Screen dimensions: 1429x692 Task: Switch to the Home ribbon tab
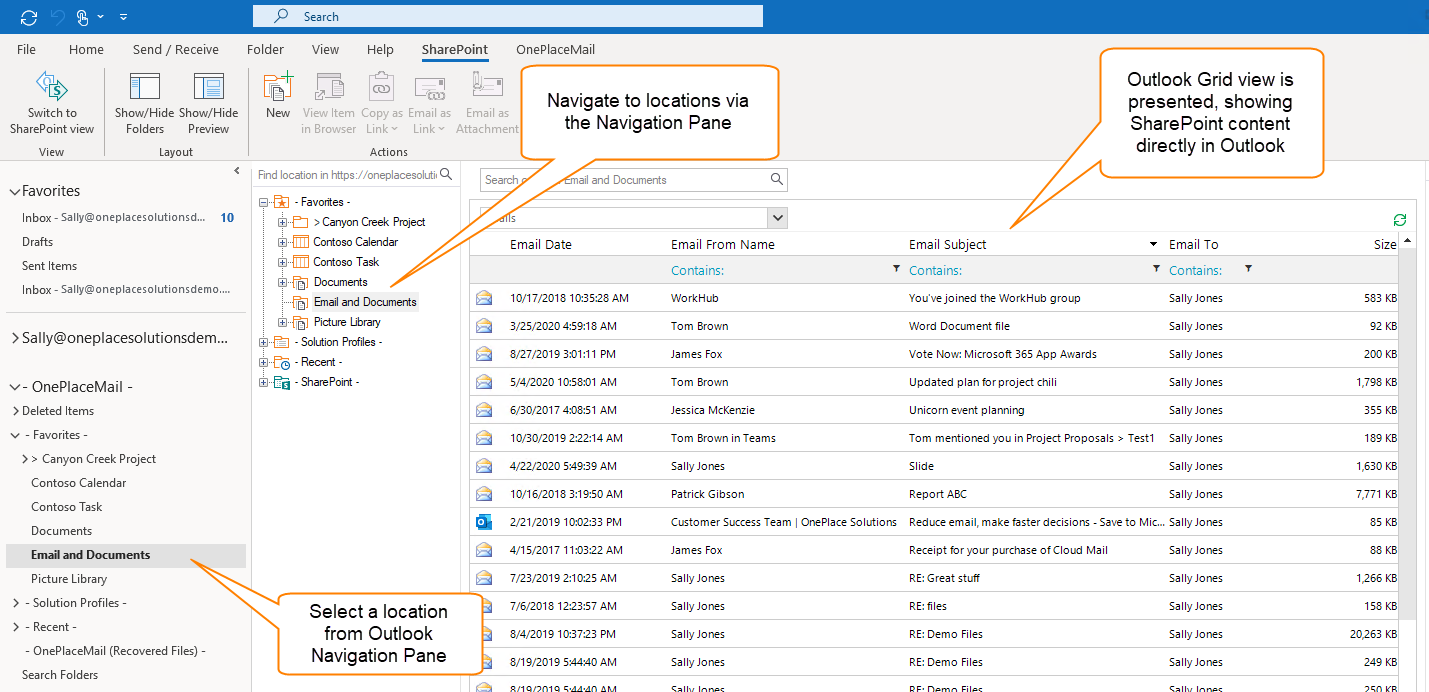86,49
